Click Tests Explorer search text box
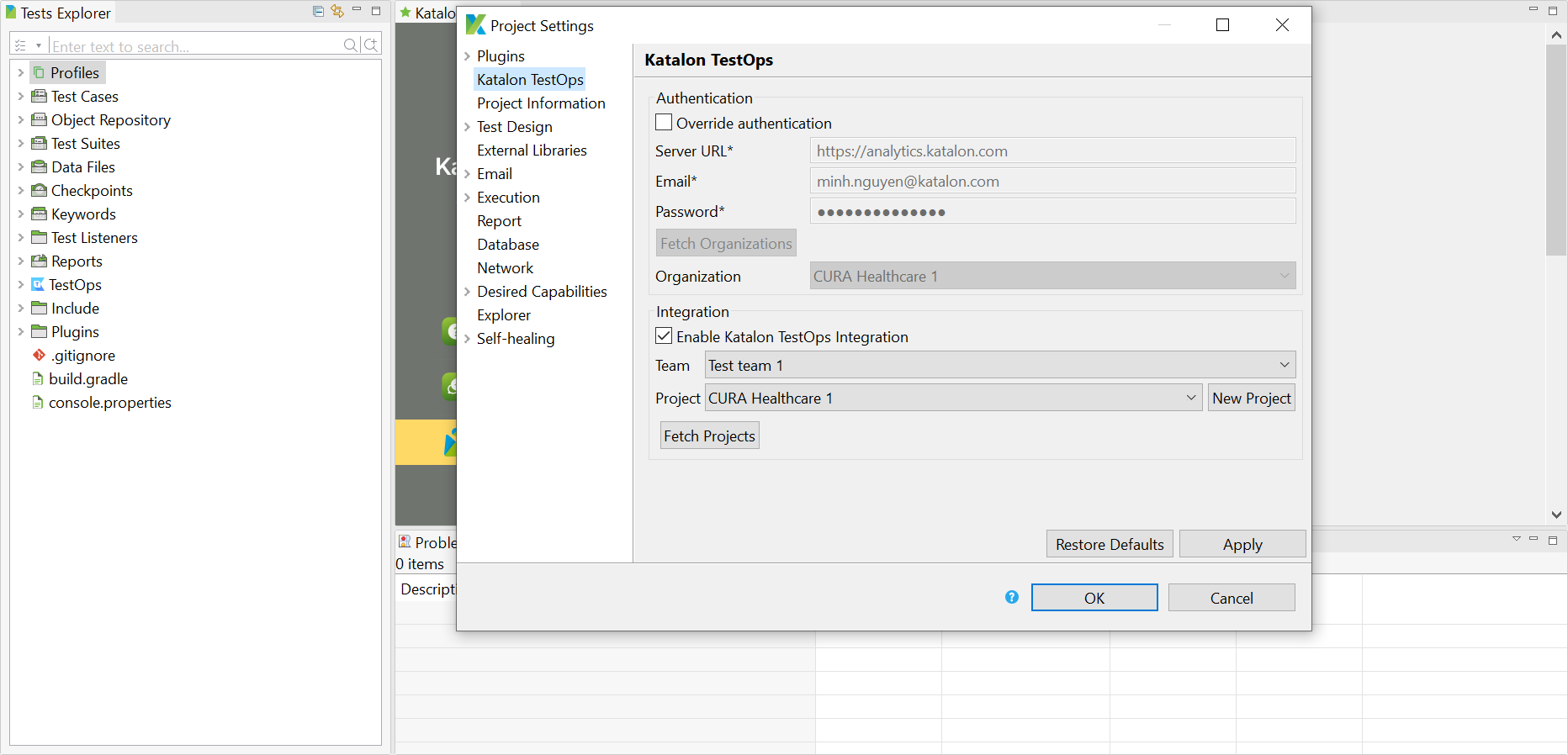This screenshot has width=1568, height=755. pyautogui.click(x=195, y=45)
